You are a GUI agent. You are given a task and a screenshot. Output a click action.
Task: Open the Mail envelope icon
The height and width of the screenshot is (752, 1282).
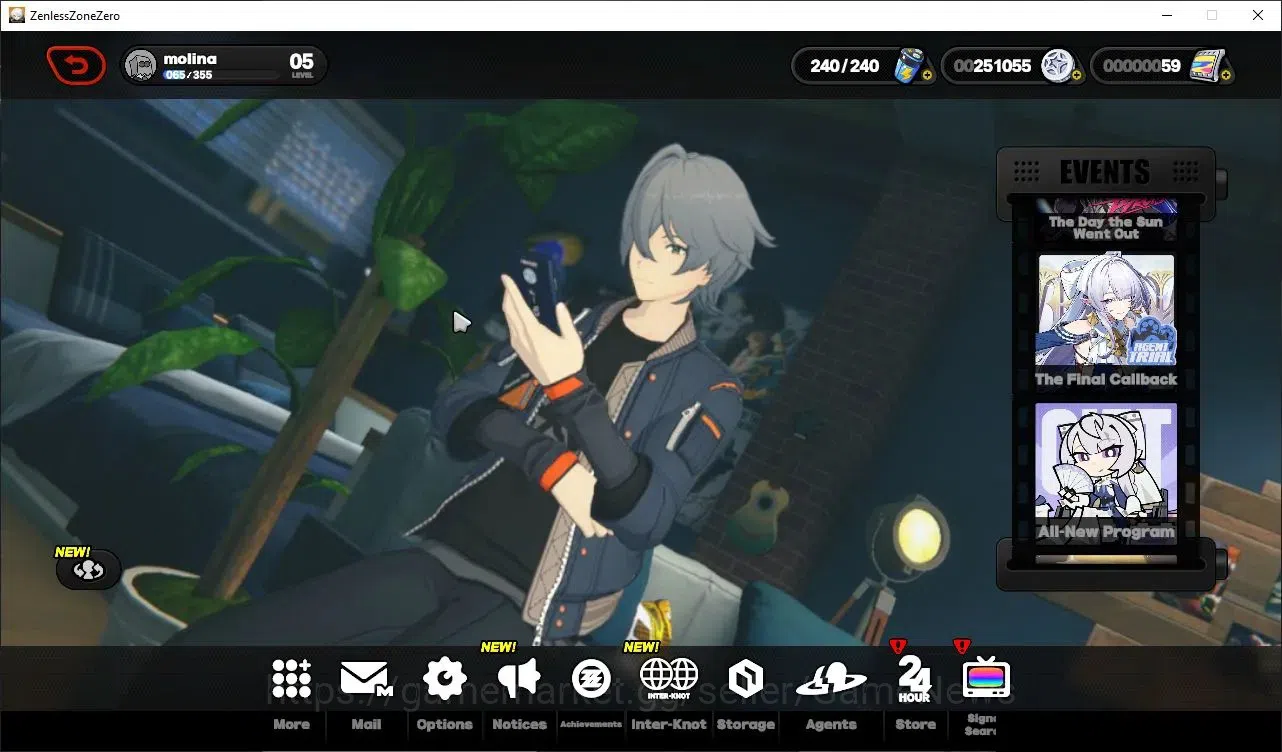click(x=366, y=679)
